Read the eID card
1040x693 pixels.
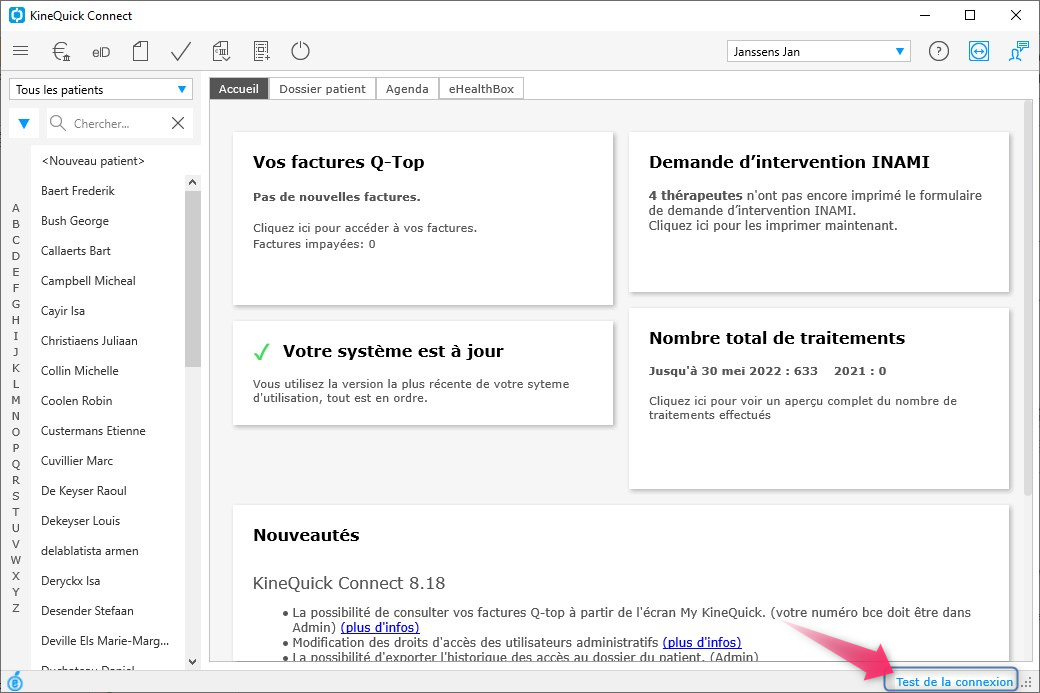(101, 52)
